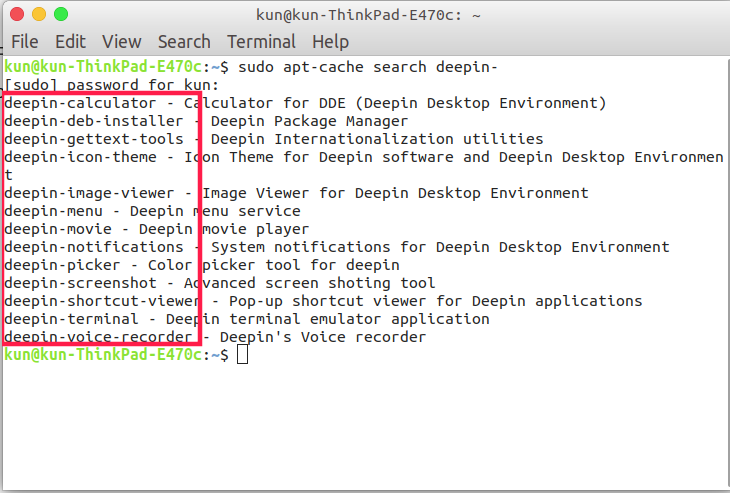The height and width of the screenshot is (493, 730).
Task: Click the deepin-icon-theme package name
Action: coord(80,157)
